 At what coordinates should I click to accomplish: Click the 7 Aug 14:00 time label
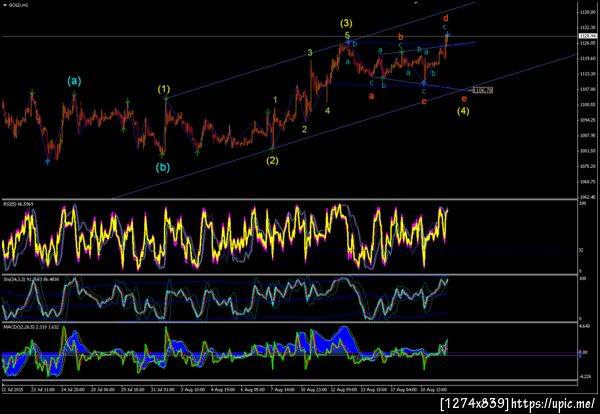(283, 390)
